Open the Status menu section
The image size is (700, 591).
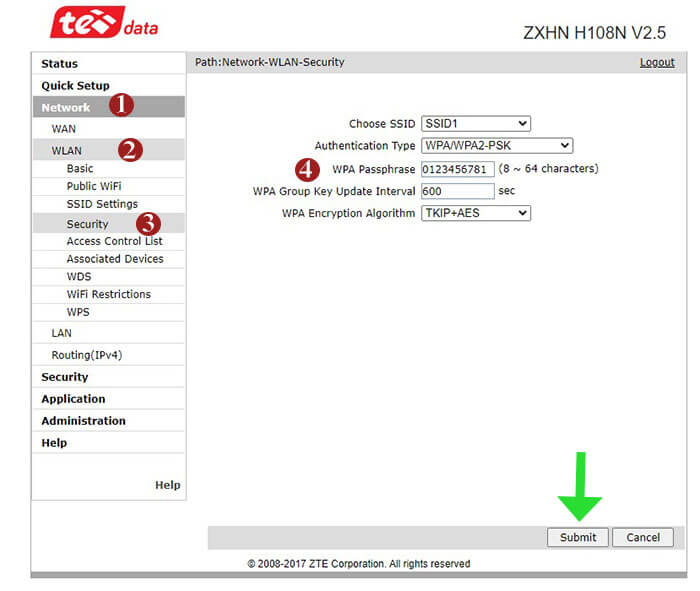coord(59,64)
